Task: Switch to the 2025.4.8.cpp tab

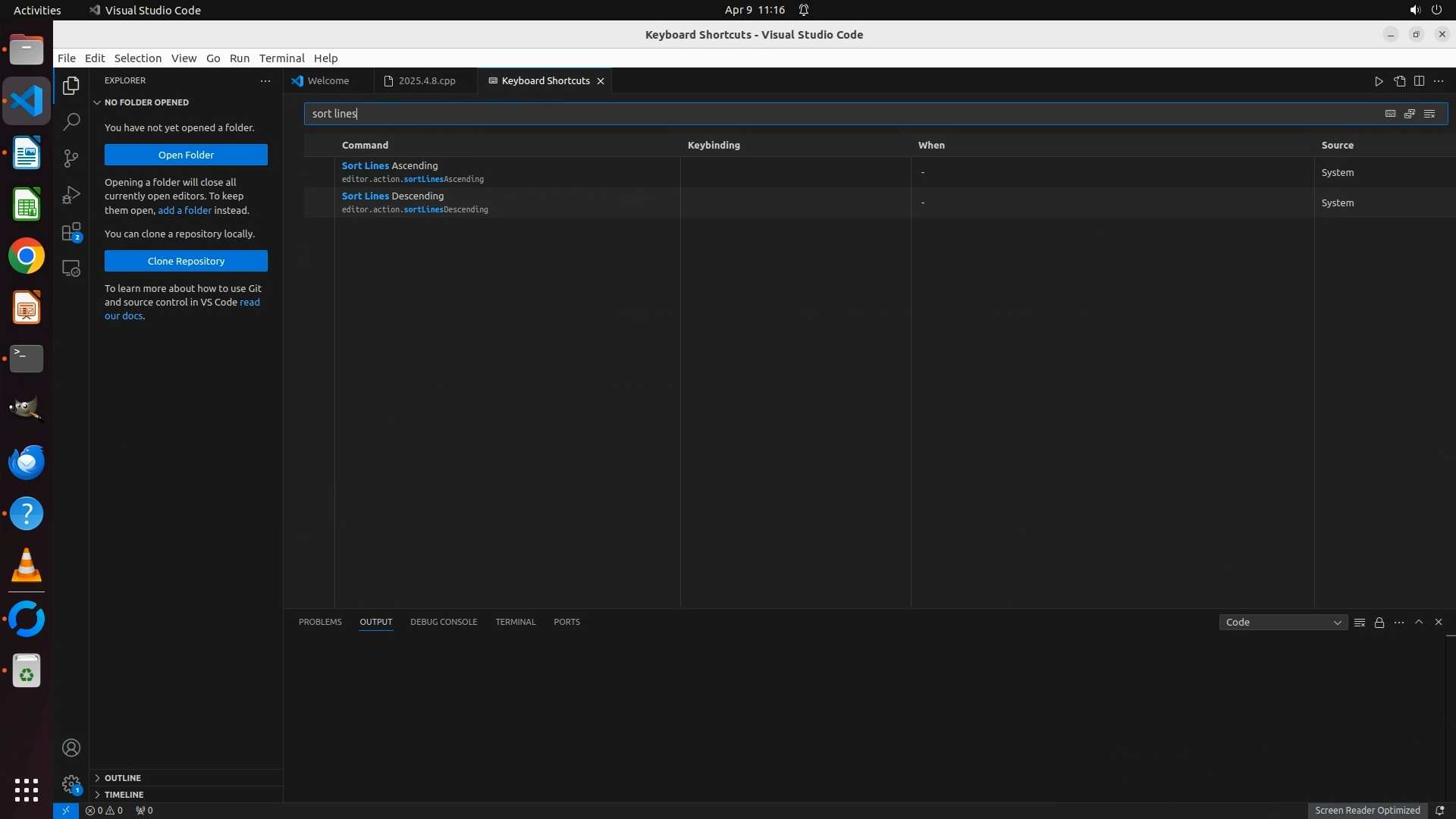Action: 426,81
